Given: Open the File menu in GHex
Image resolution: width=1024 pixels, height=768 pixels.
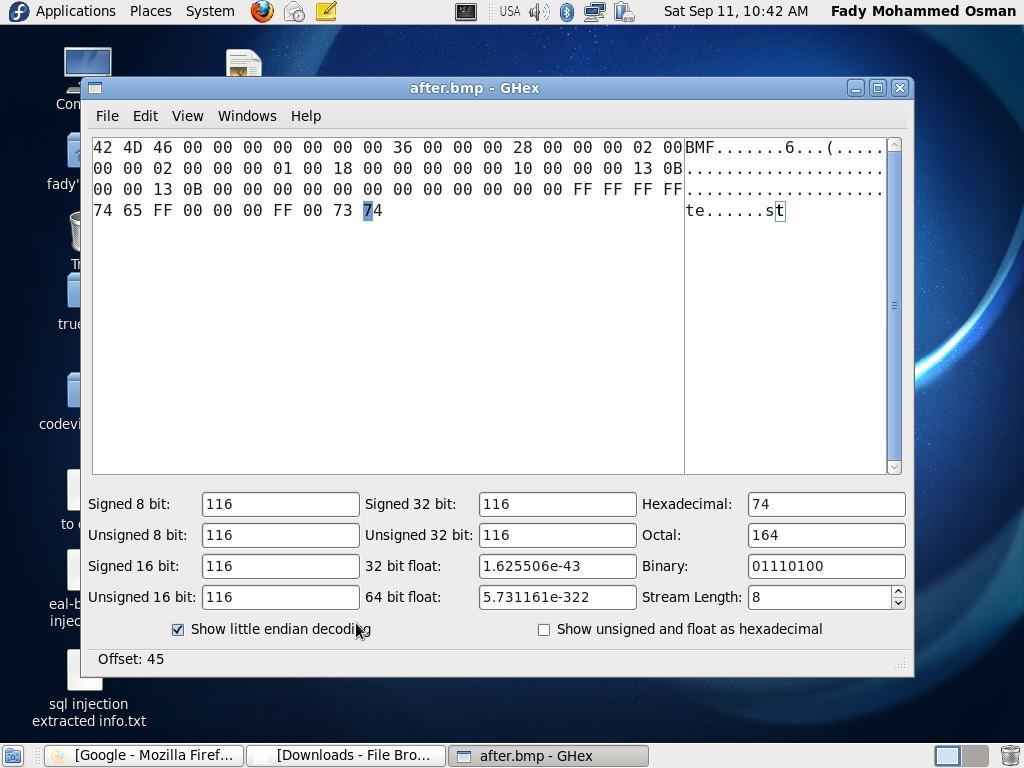Looking at the screenshot, I should coord(107,116).
